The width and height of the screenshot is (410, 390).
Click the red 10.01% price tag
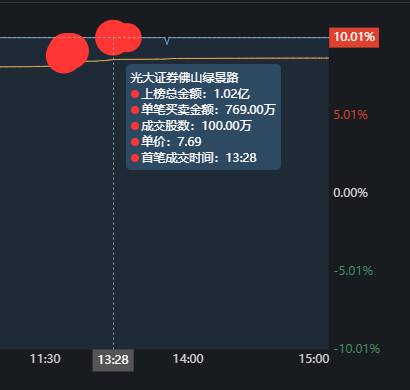click(354, 37)
